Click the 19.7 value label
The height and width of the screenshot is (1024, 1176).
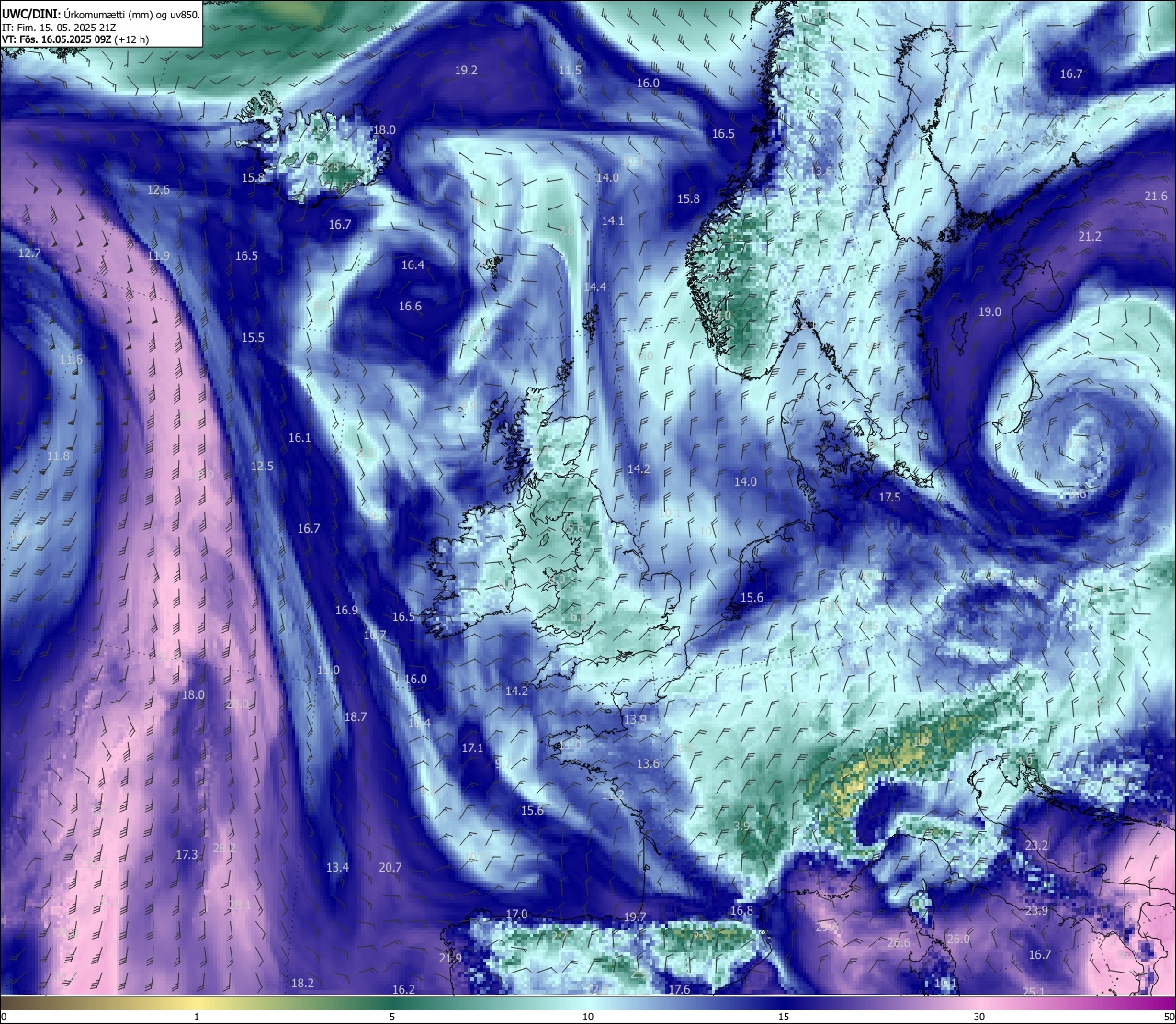(634, 917)
